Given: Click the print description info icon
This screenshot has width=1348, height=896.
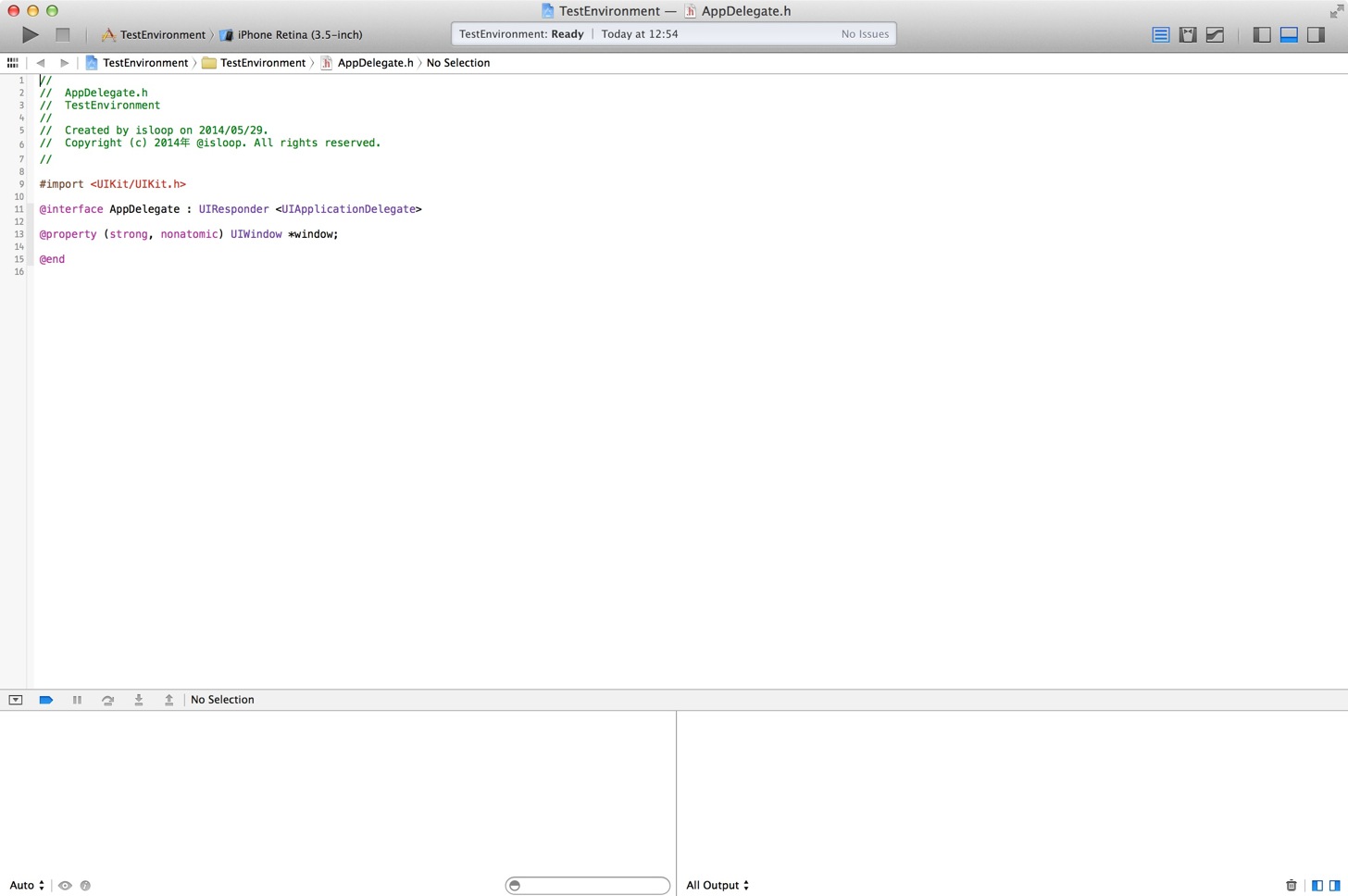Looking at the screenshot, I should 85,886.
